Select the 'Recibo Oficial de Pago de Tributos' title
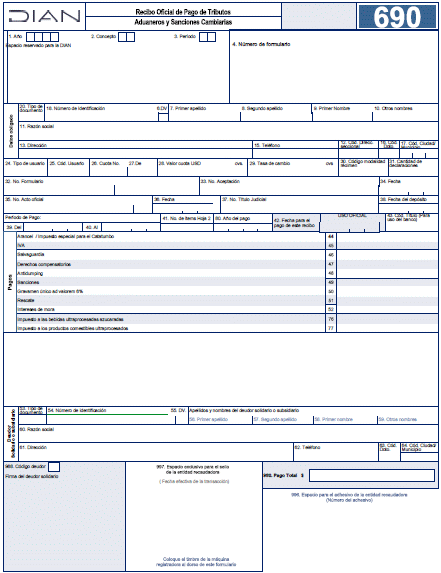441x573 pixels. [x=183, y=12]
